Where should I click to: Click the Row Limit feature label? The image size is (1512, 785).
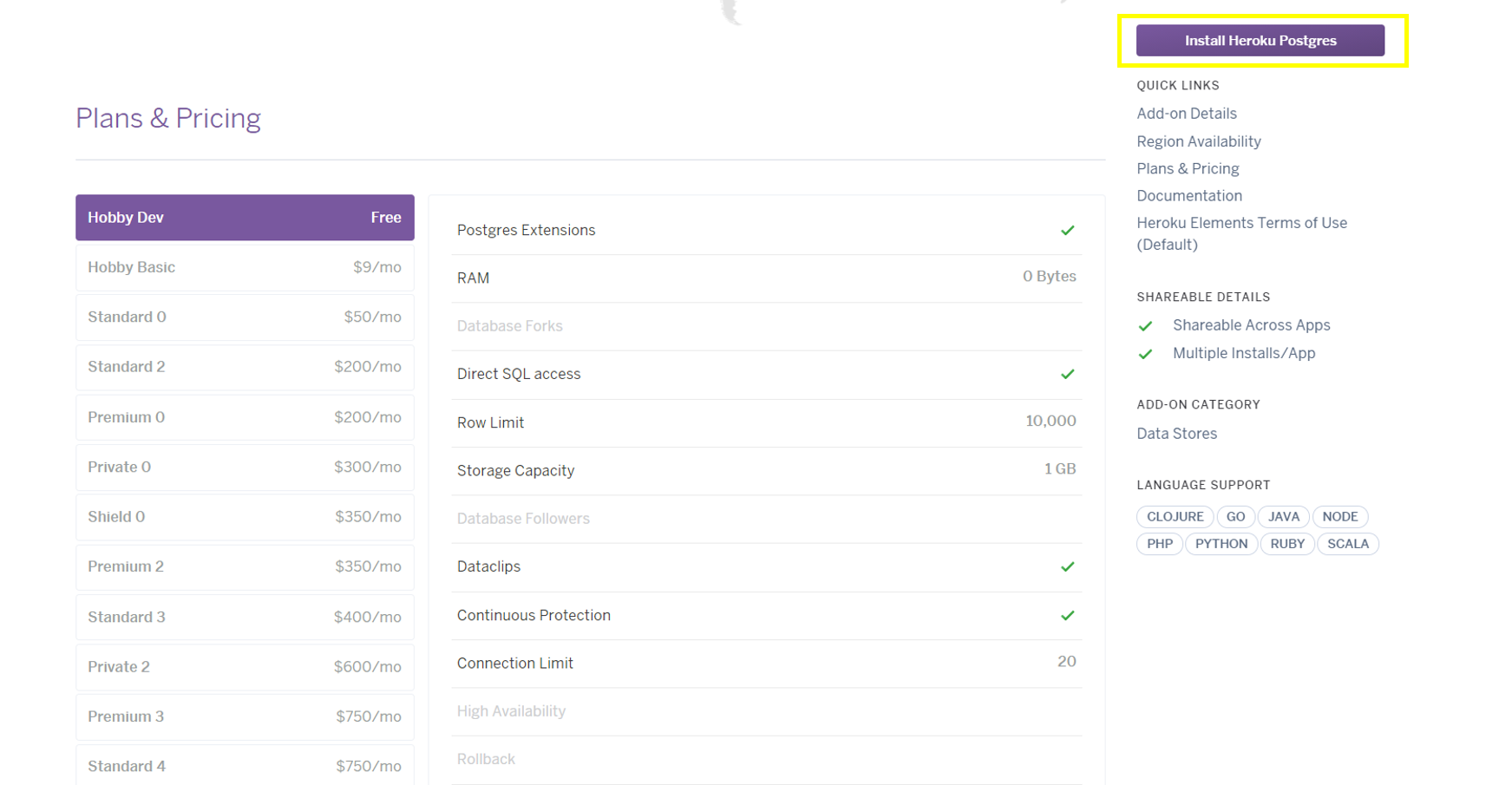(490, 423)
